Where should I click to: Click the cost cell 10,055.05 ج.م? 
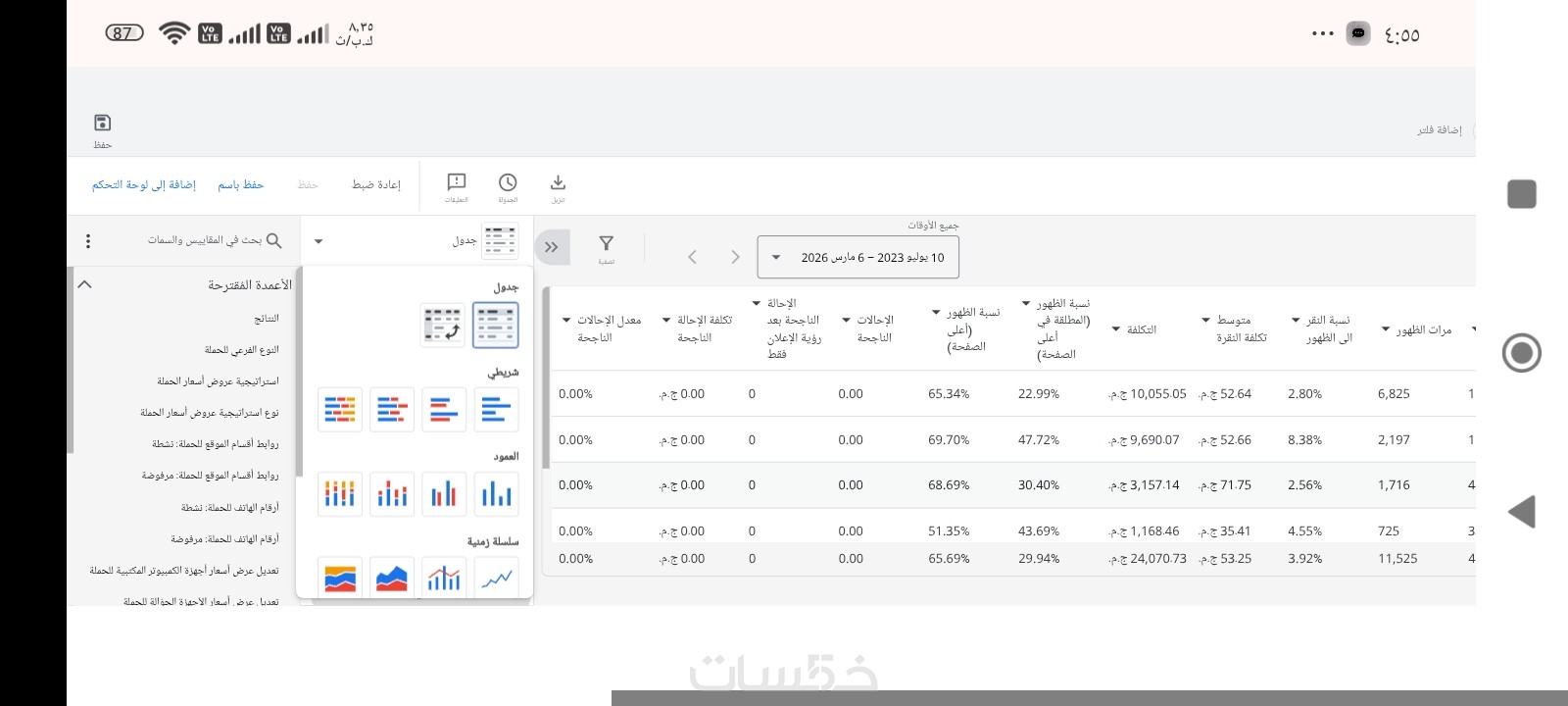click(1148, 394)
